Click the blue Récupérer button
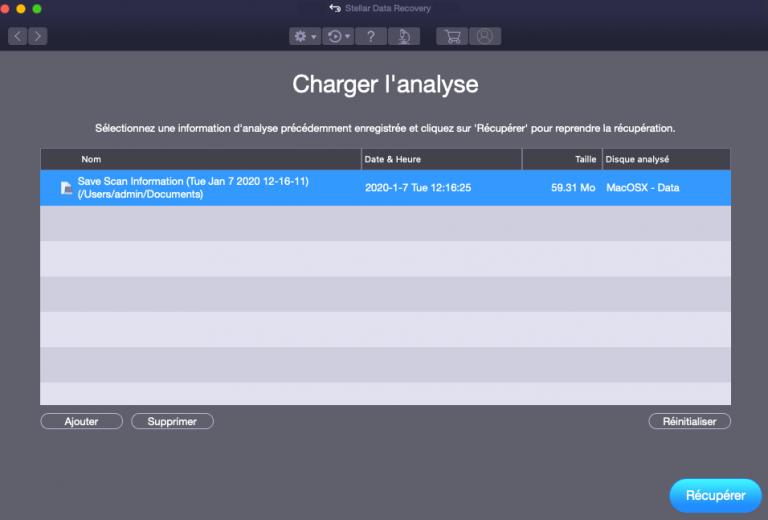Viewport: 768px width, 520px height. 714,495
